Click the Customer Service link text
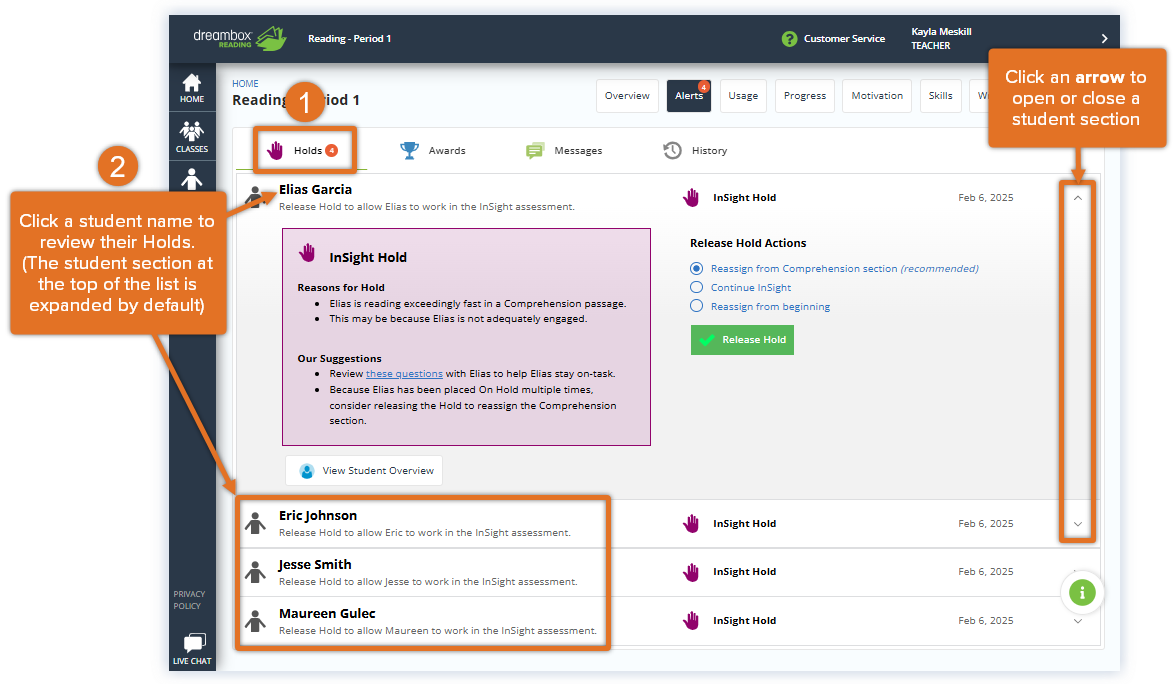The width and height of the screenshot is (1175, 684). pyautogui.click(x=844, y=39)
